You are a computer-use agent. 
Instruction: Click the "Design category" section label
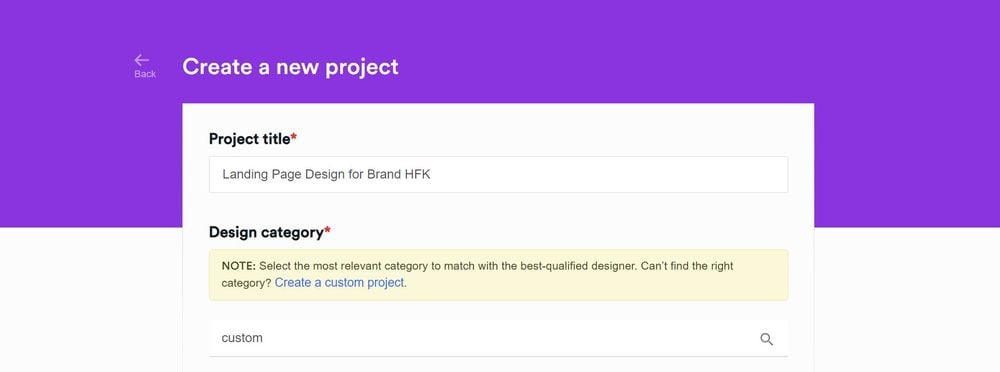(266, 232)
